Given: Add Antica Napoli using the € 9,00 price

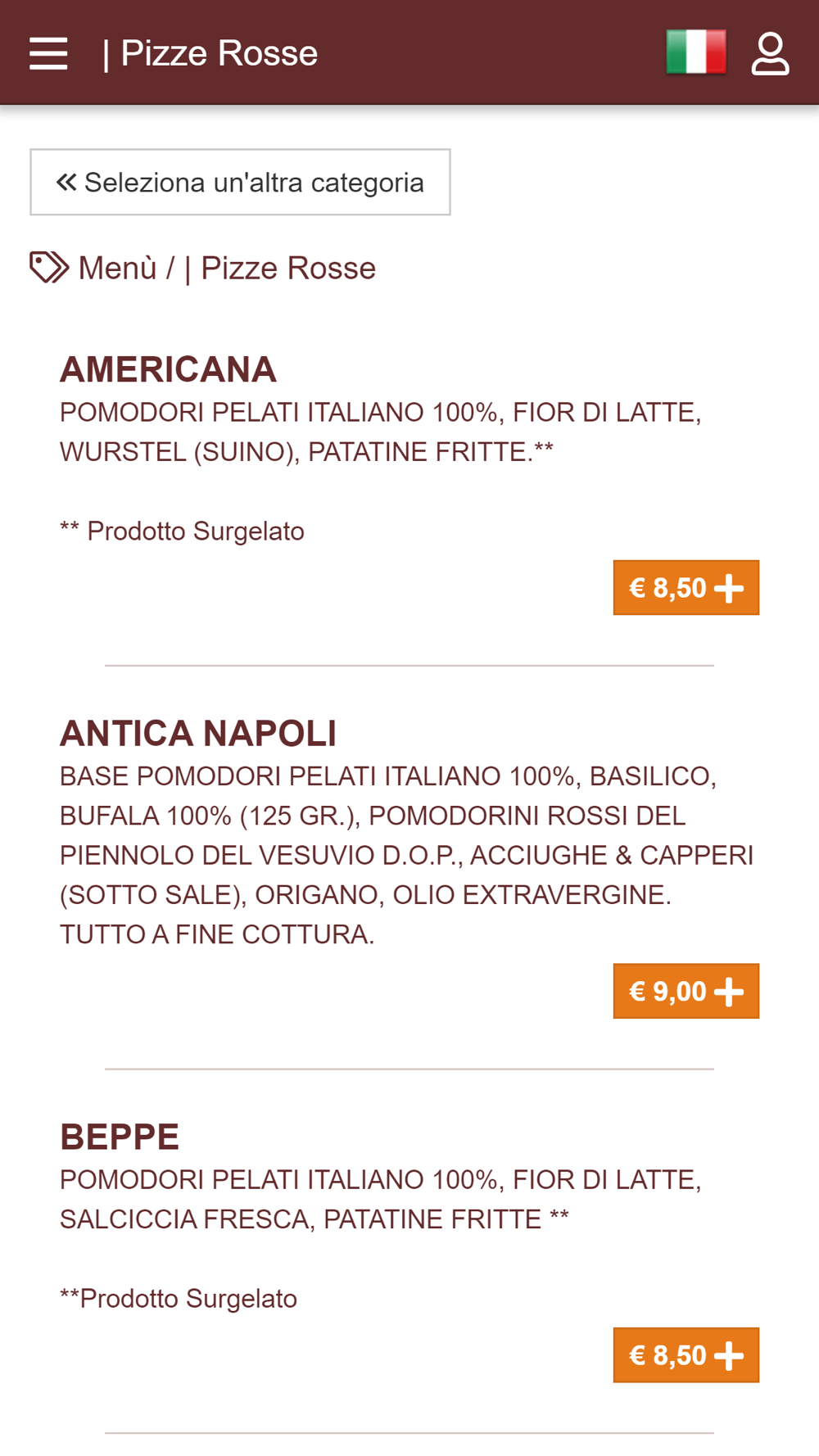Looking at the screenshot, I should 667,992.
